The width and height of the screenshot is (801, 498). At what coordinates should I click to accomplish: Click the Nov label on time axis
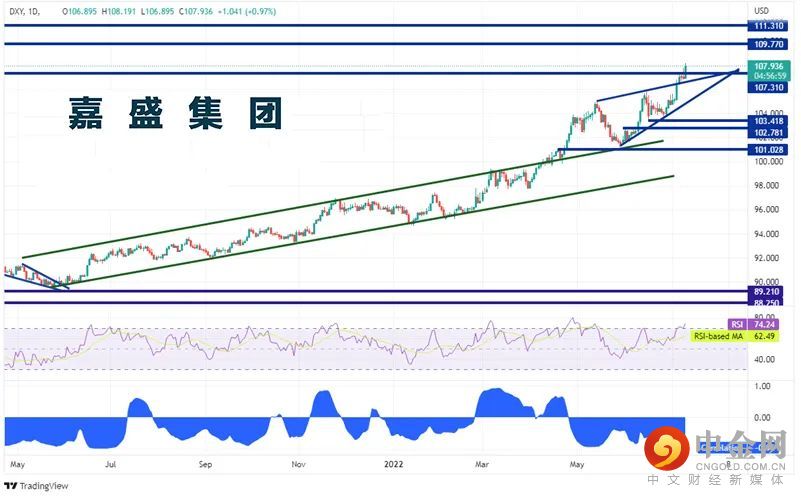[x=298, y=464]
